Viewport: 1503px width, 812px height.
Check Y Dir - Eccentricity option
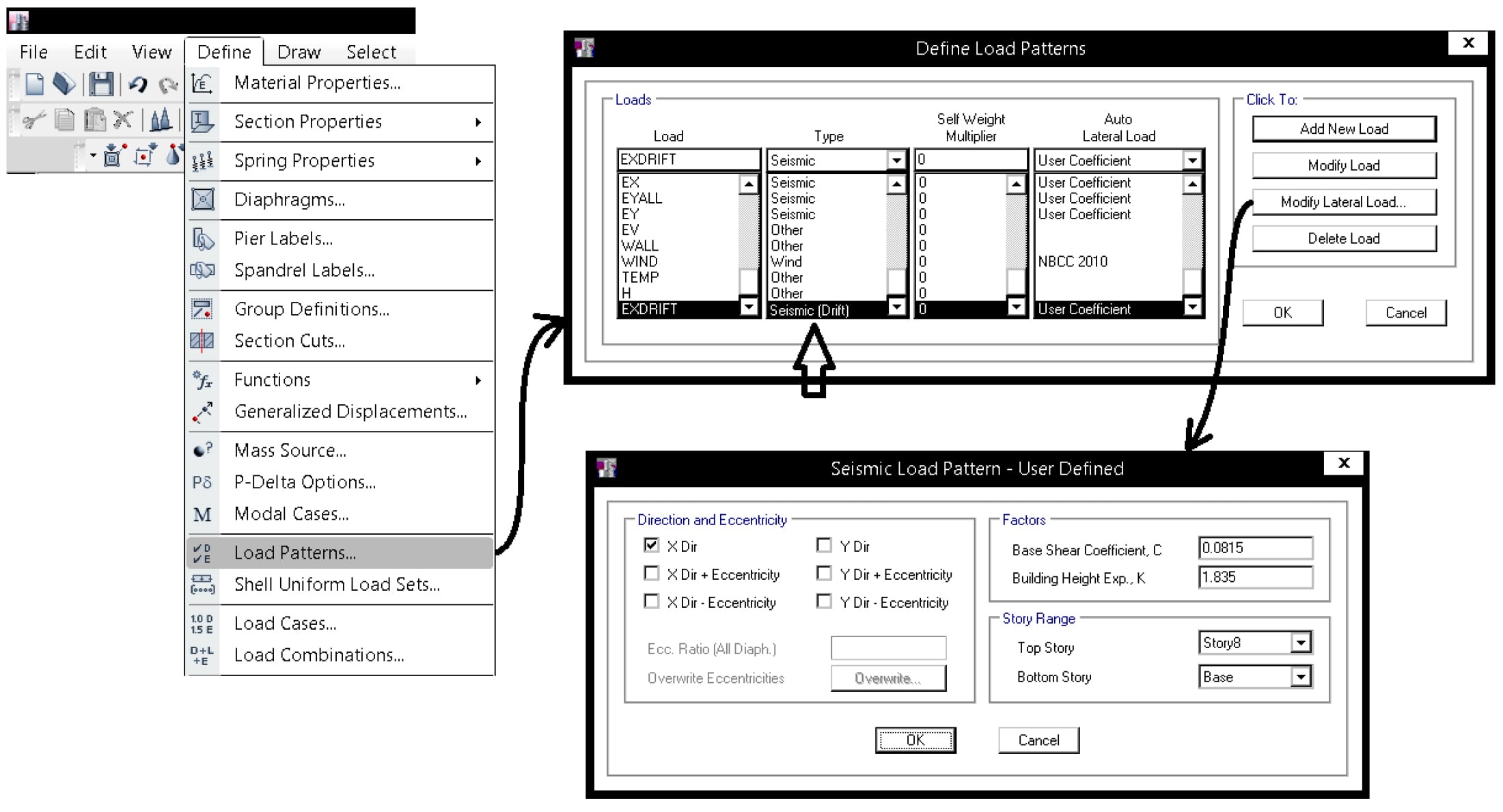click(x=824, y=601)
